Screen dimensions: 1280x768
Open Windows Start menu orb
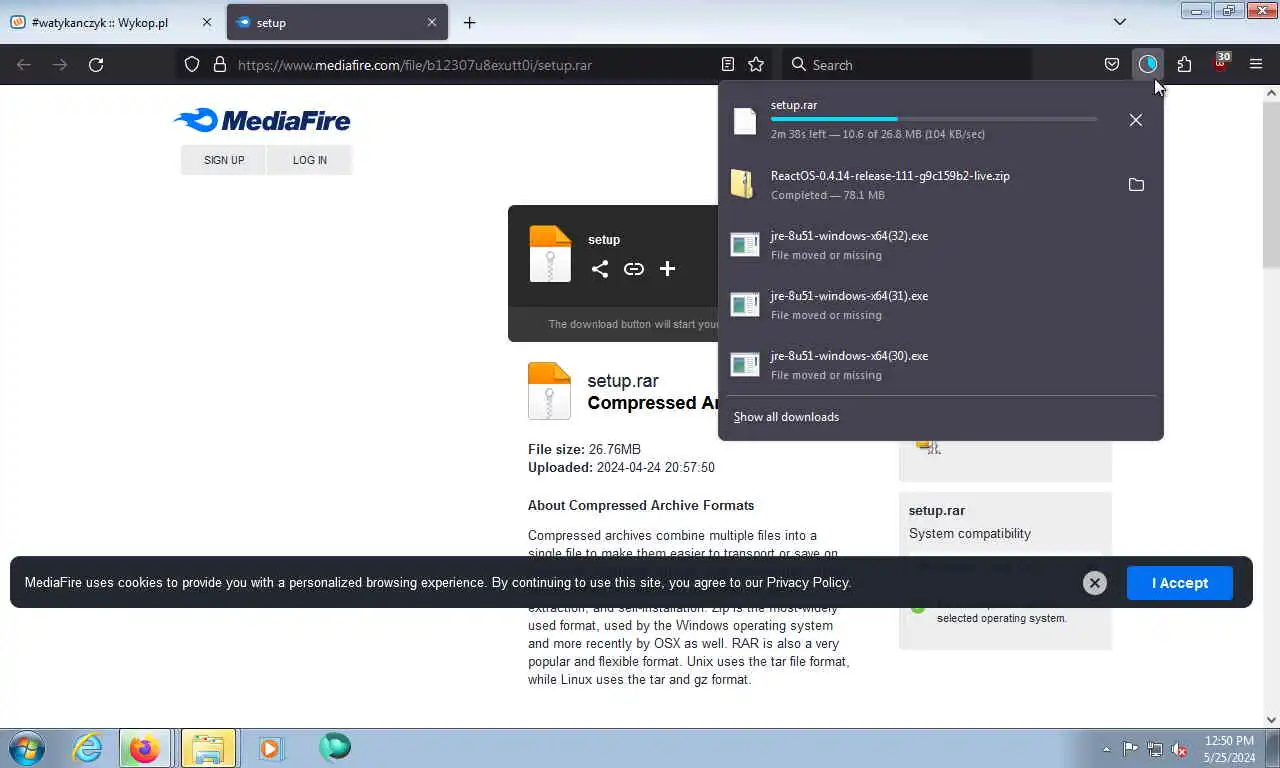(27, 748)
